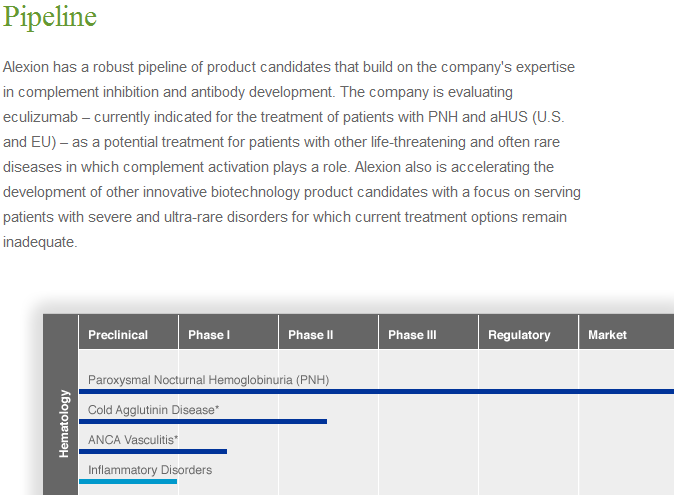Click the ANCA Vasculitis label

click(133, 440)
